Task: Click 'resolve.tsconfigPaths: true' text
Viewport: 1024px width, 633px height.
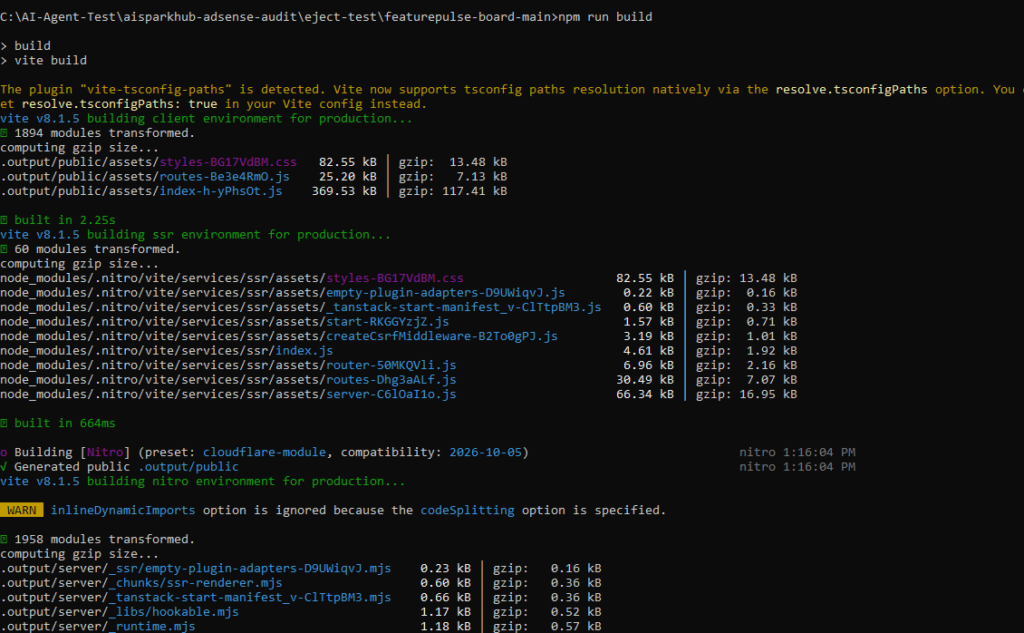Action: pyautogui.click(x=120, y=104)
